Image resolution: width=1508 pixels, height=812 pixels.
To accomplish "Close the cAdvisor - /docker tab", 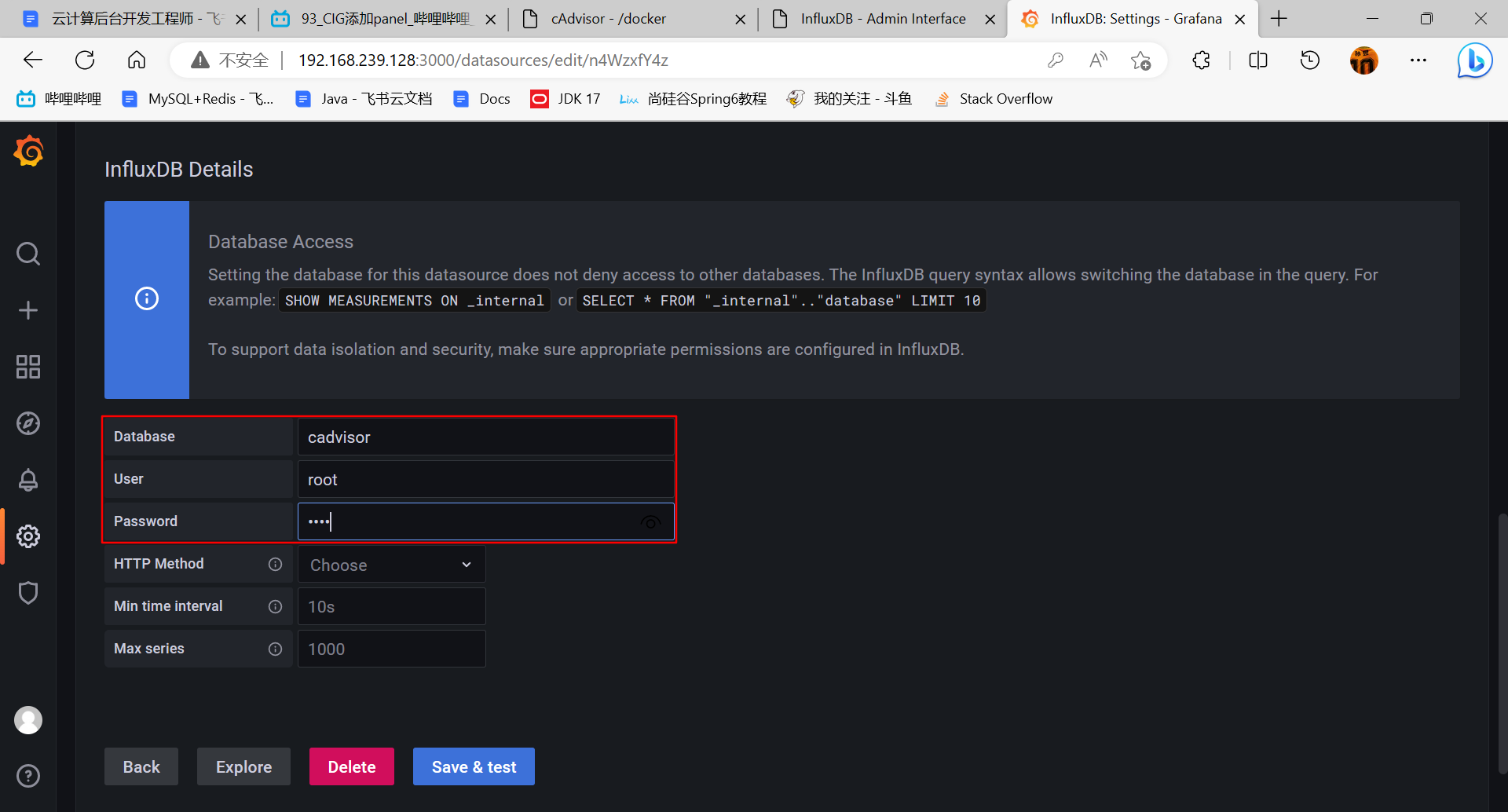I will coord(740,19).
